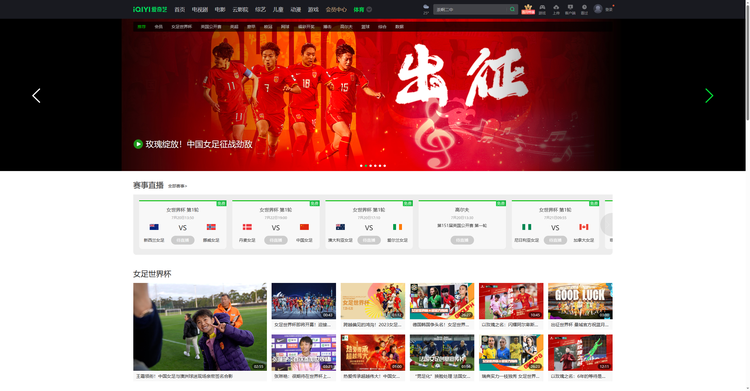750x391 pixels.
Task: Open the VIP crown icon in header
Action: click(x=528, y=9)
